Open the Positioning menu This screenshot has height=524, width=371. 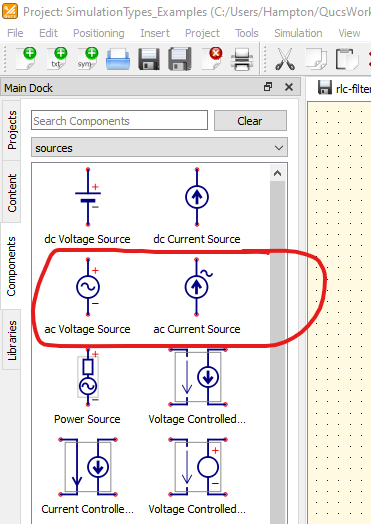point(99,33)
